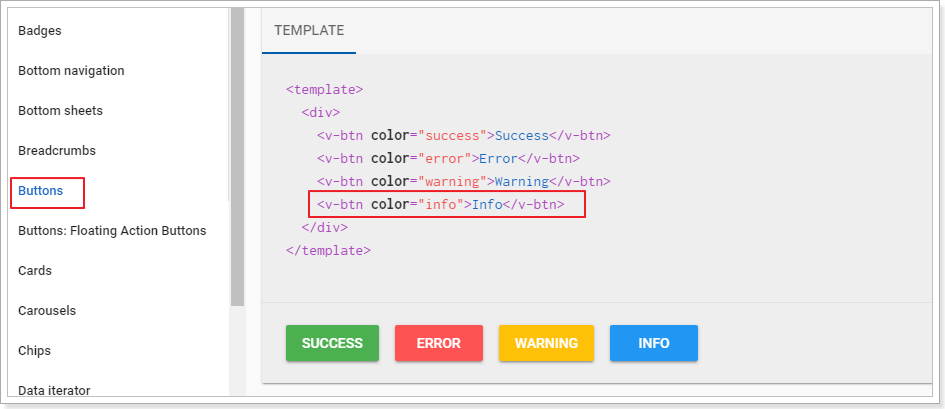Click the red ERROR button
Image resolution: width=945 pixels, height=409 pixels.
coord(438,343)
